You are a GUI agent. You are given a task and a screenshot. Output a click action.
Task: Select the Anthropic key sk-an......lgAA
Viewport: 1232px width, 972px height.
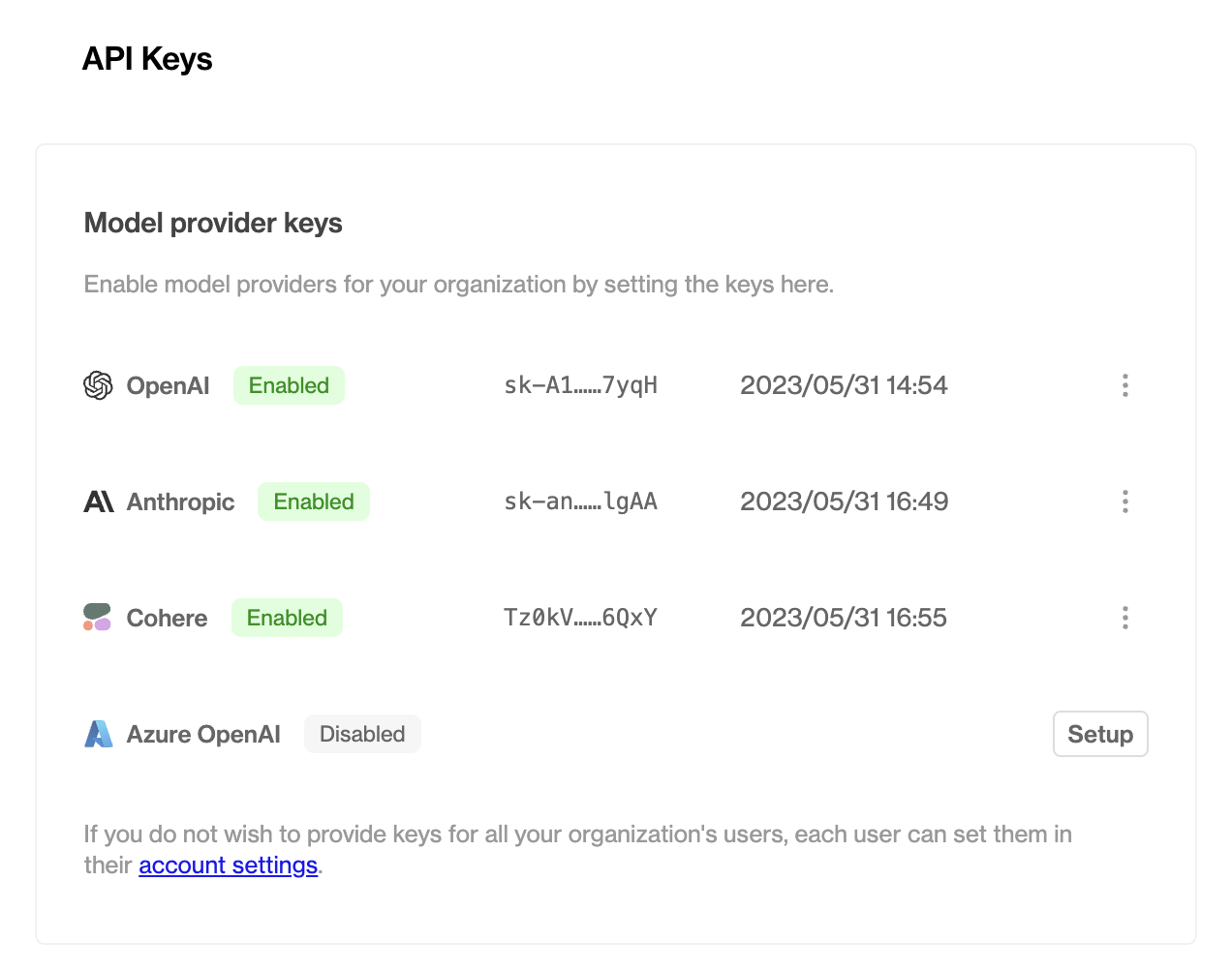pos(581,501)
